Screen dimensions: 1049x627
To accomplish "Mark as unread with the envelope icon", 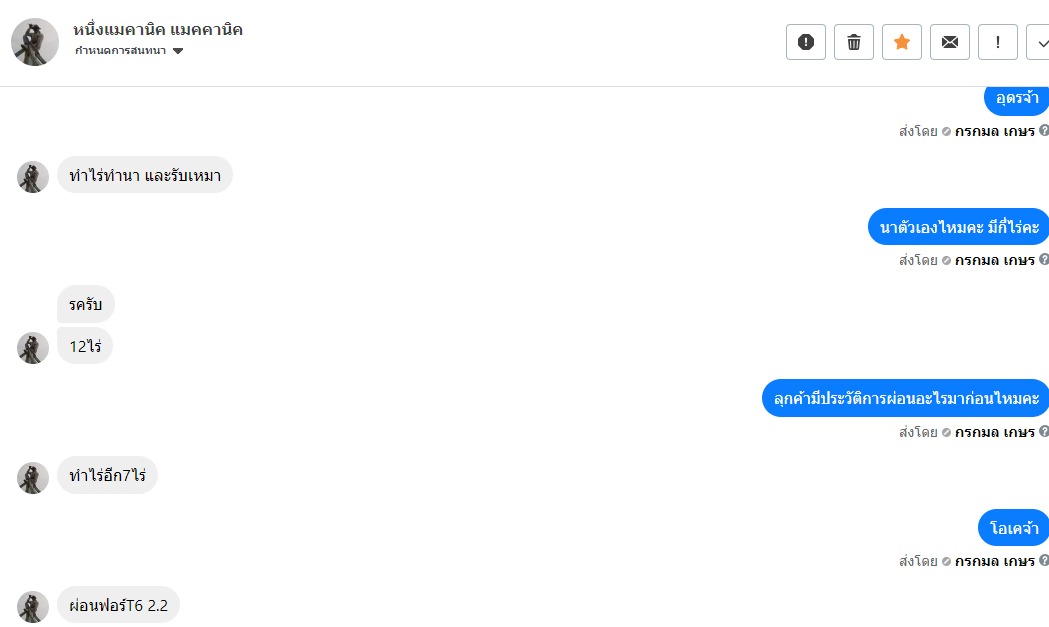I will (x=950, y=42).
